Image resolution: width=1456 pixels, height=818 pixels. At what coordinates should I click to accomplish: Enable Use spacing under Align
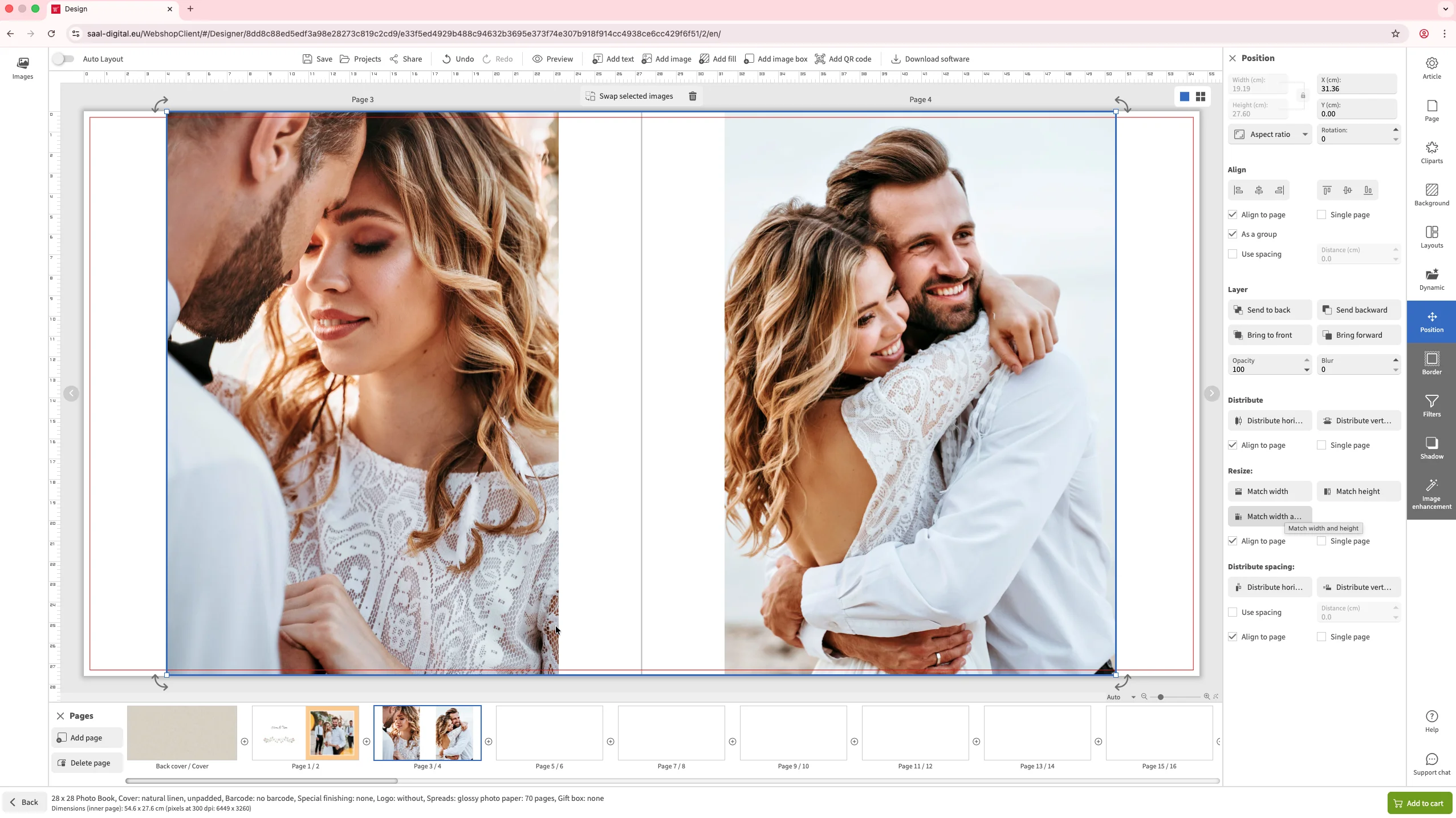click(1233, 254)
